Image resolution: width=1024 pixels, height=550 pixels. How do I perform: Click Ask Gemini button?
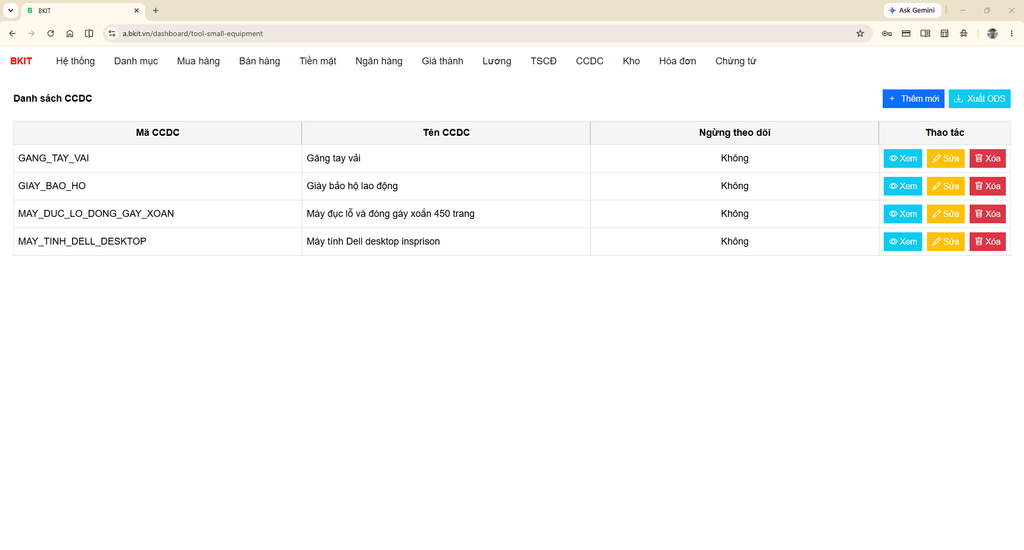[912, 10]
